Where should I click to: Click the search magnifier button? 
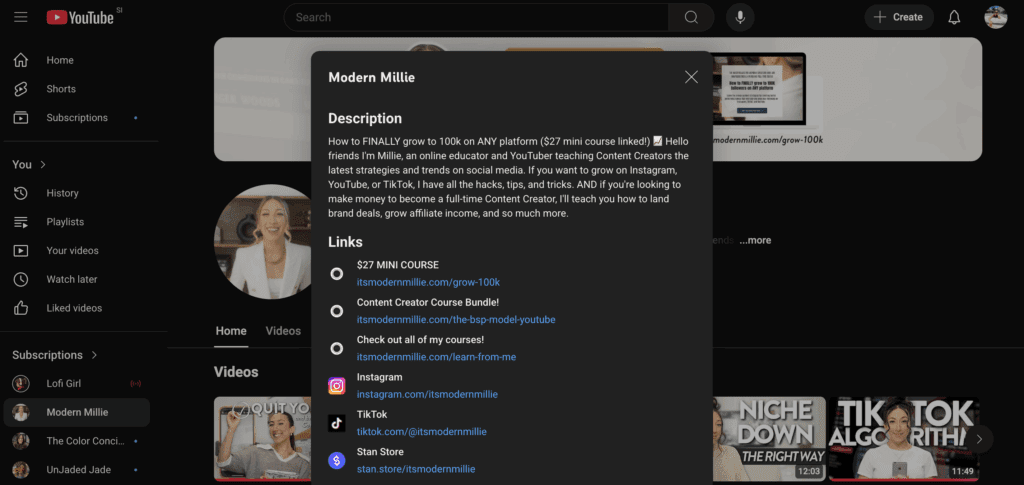click(691, 17)
